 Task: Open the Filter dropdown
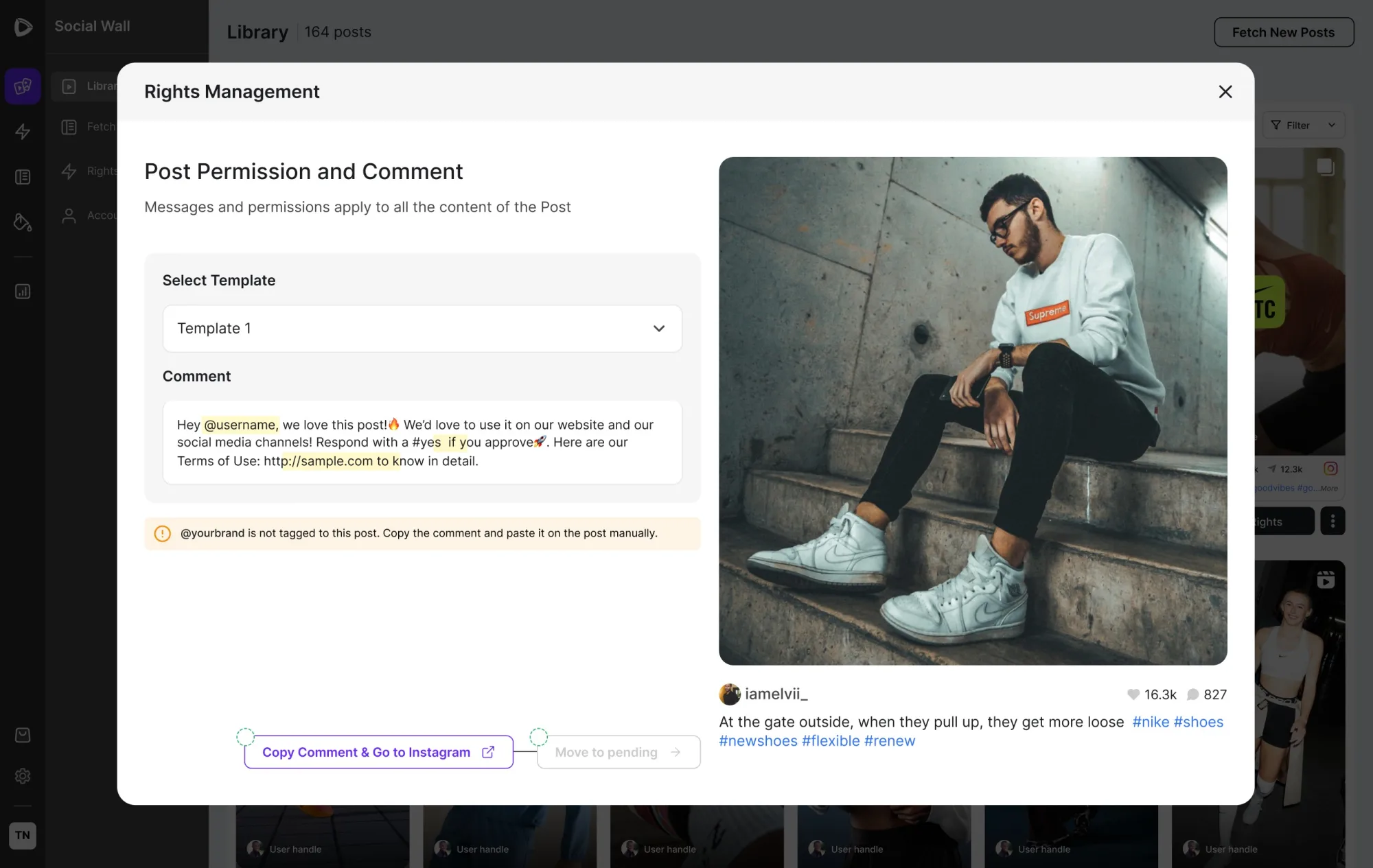coord(1303,126)
